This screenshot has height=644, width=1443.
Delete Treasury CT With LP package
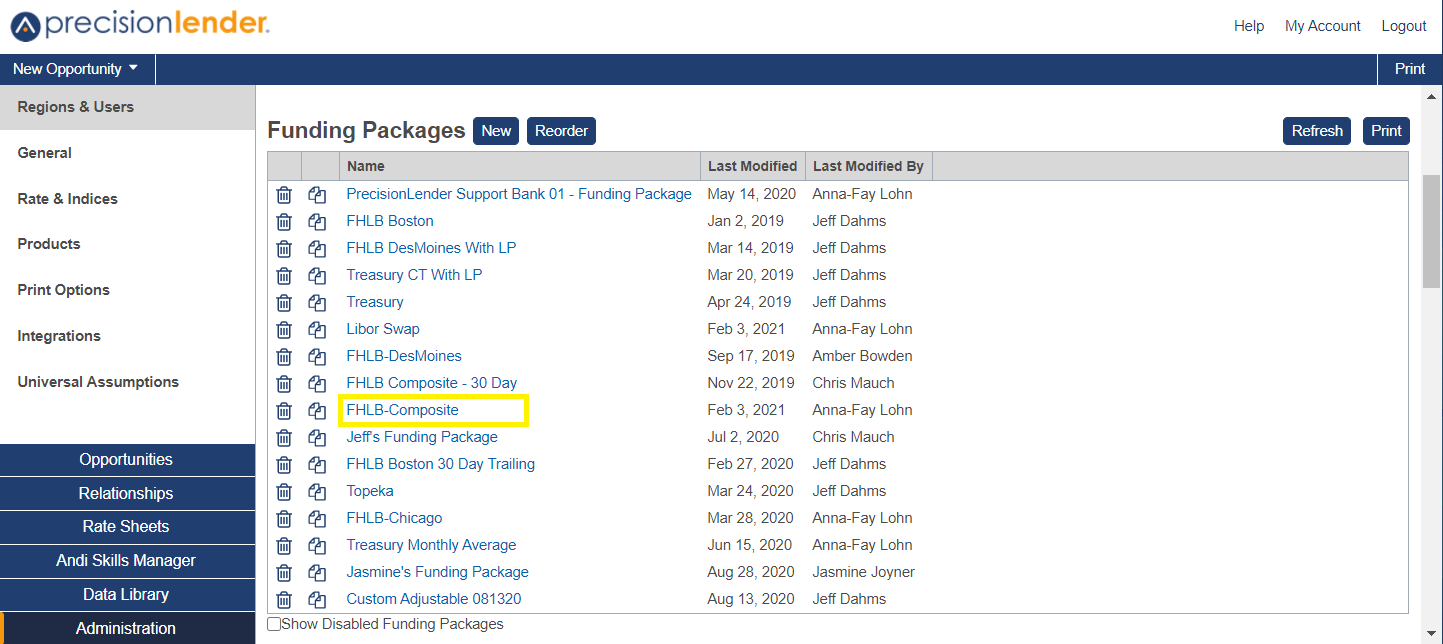tap(284, 275)
